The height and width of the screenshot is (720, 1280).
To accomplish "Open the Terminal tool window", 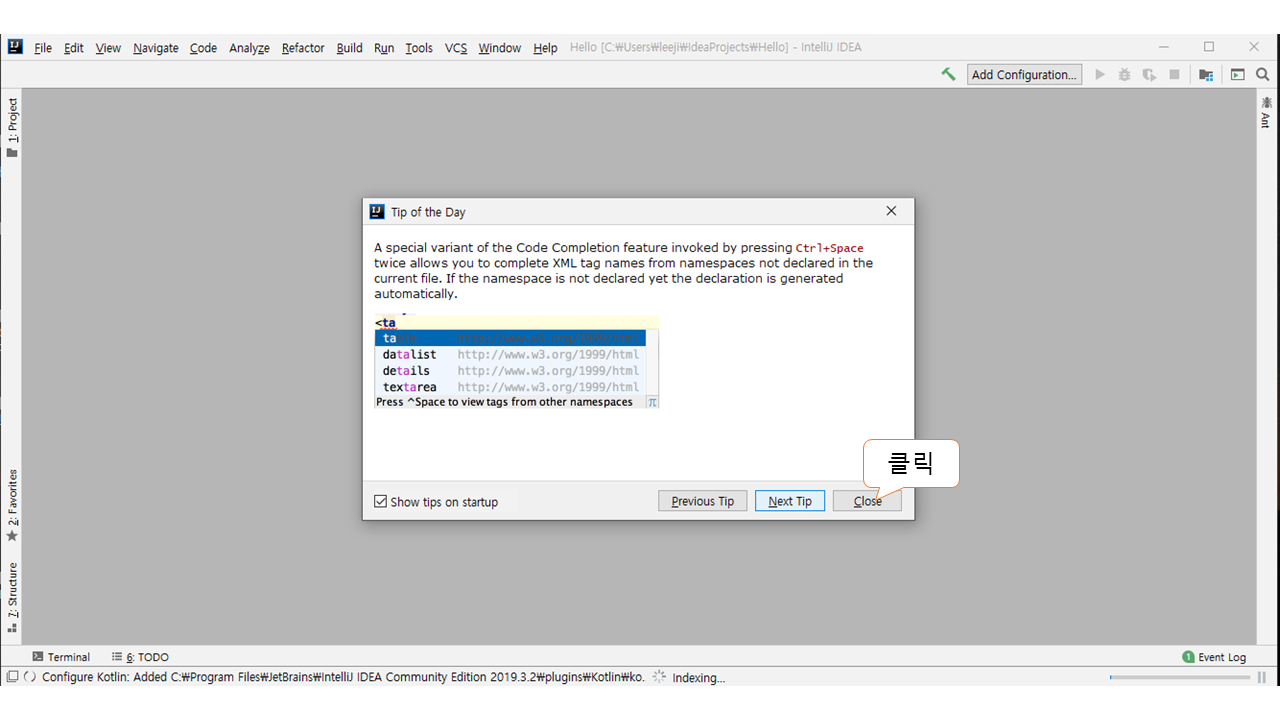I will coord(61,657).
